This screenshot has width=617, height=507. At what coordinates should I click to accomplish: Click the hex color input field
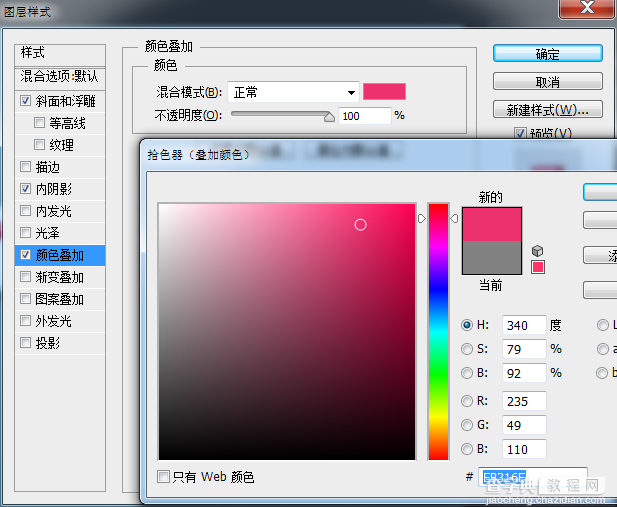click(x=533, y=477)
